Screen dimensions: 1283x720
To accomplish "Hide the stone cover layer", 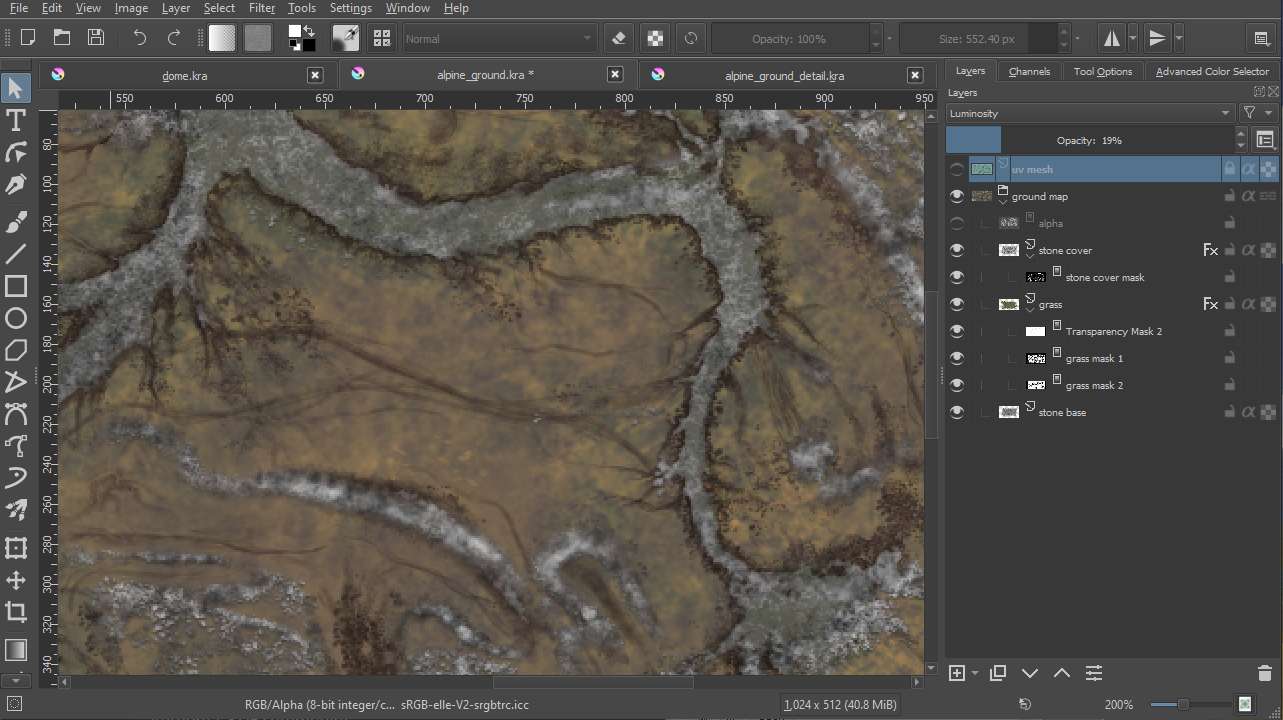I will click(957, 250).
